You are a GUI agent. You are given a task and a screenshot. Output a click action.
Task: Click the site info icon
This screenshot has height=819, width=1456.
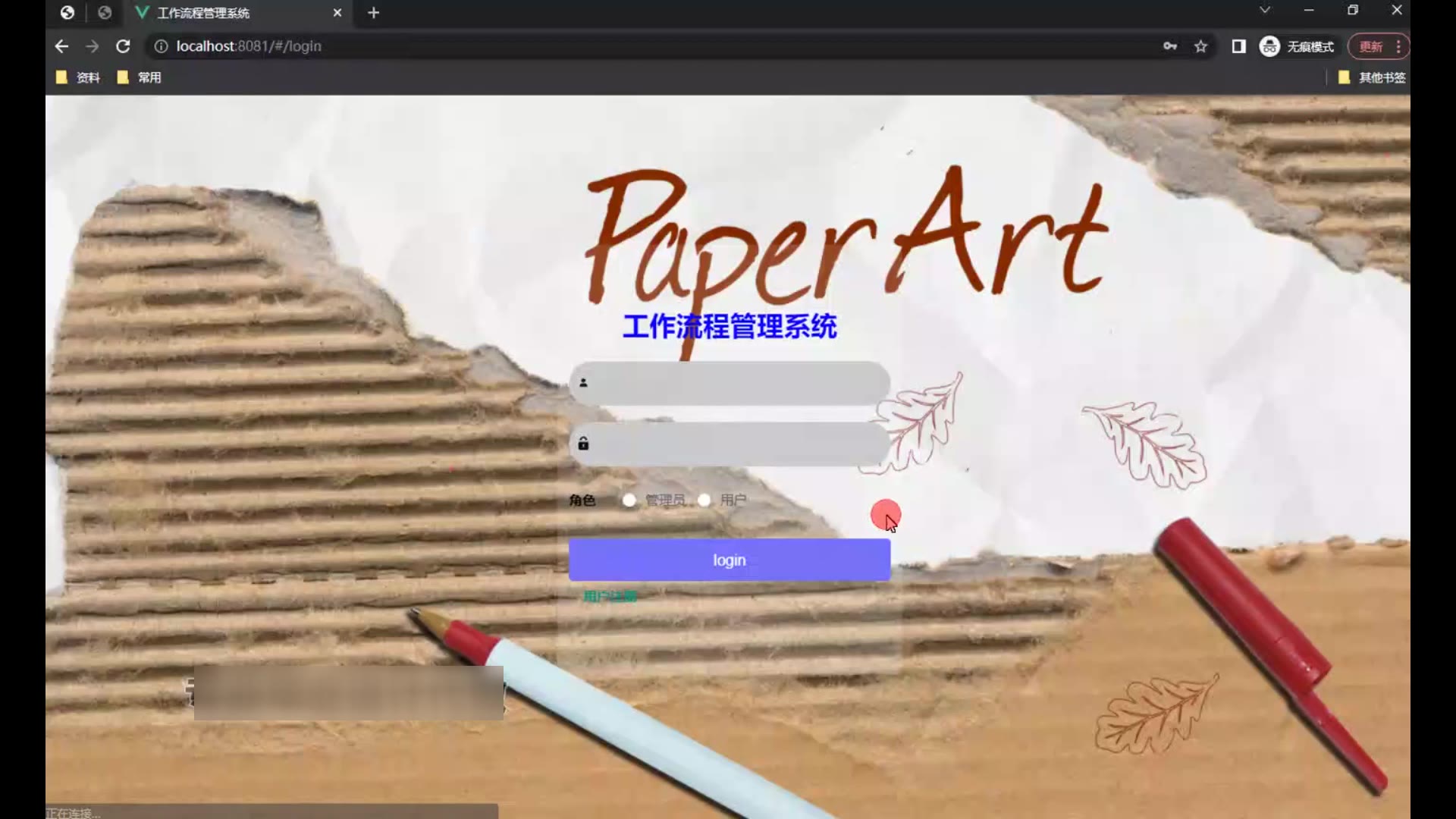161,46
